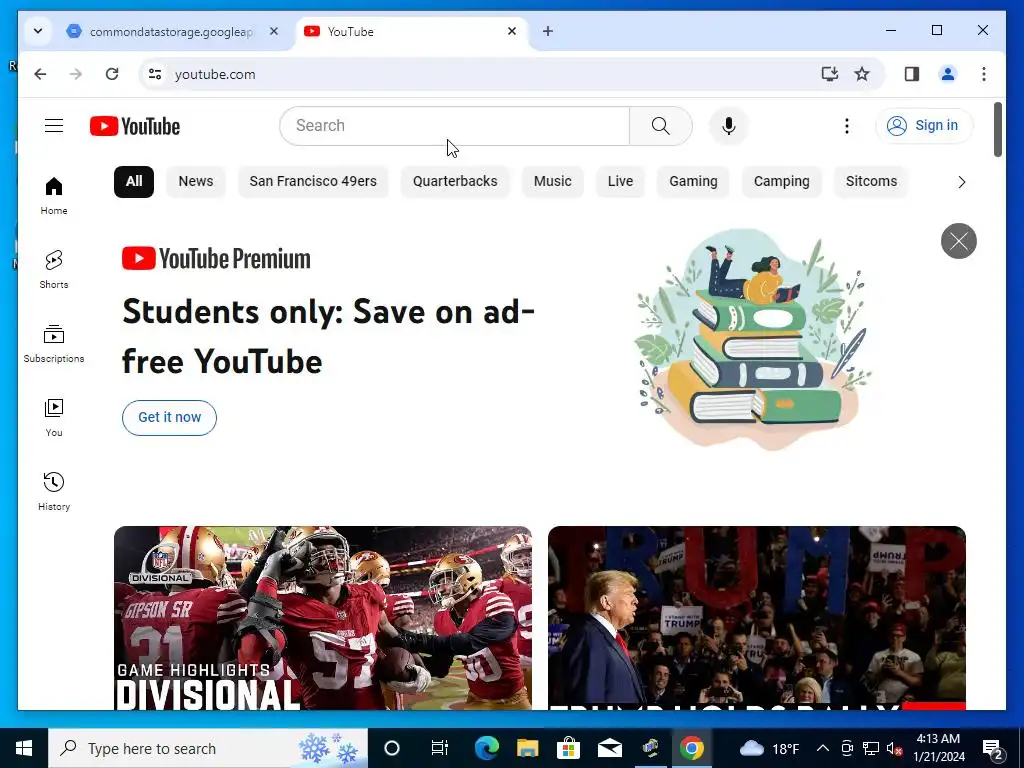Open a new tab with plus button
This screenshot has width=1024, height=768.
point(548,31)
